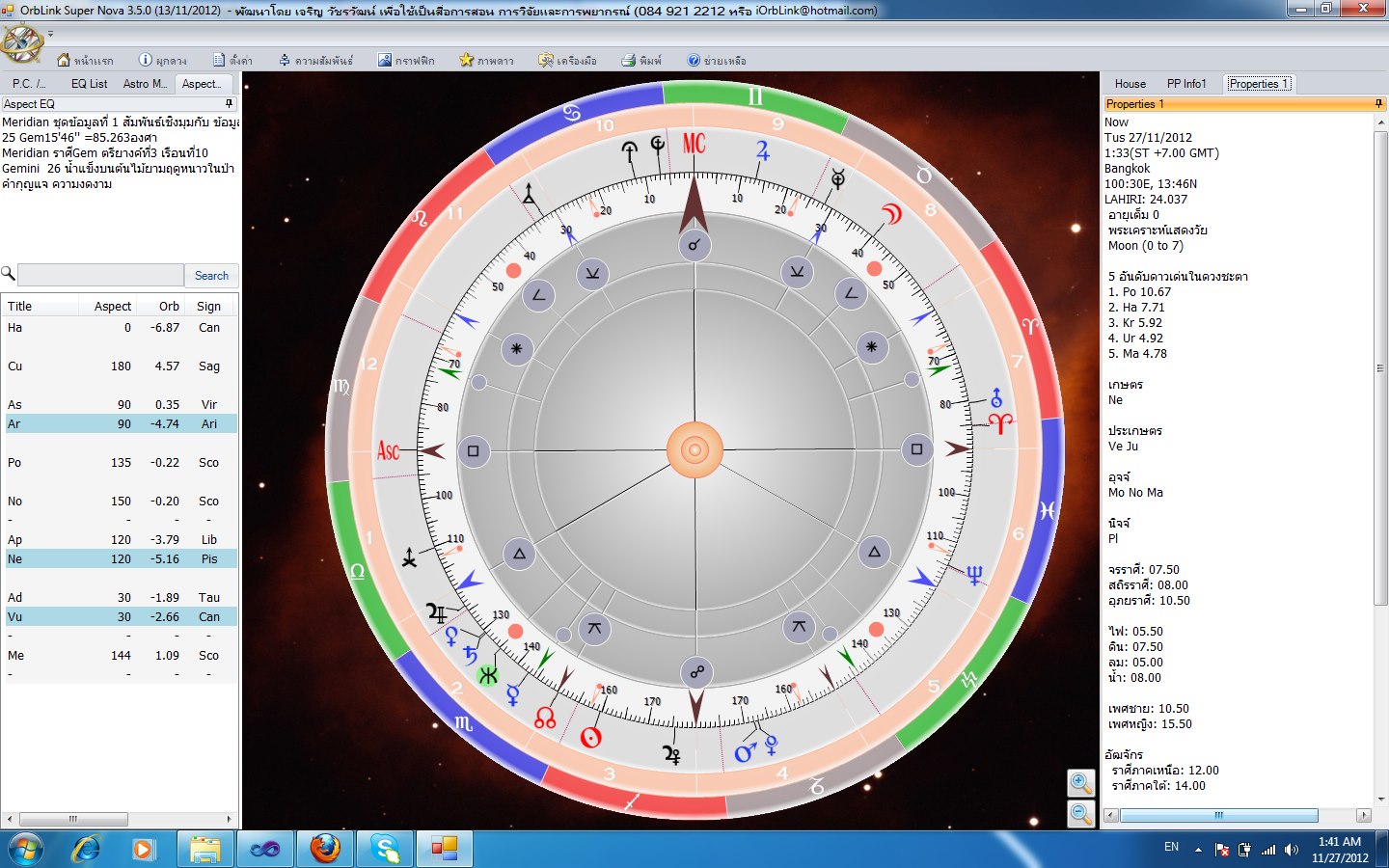Toggle the system tray volume icon
1389x868 pixels.
pyautogui.click(x=1291, y=850)
